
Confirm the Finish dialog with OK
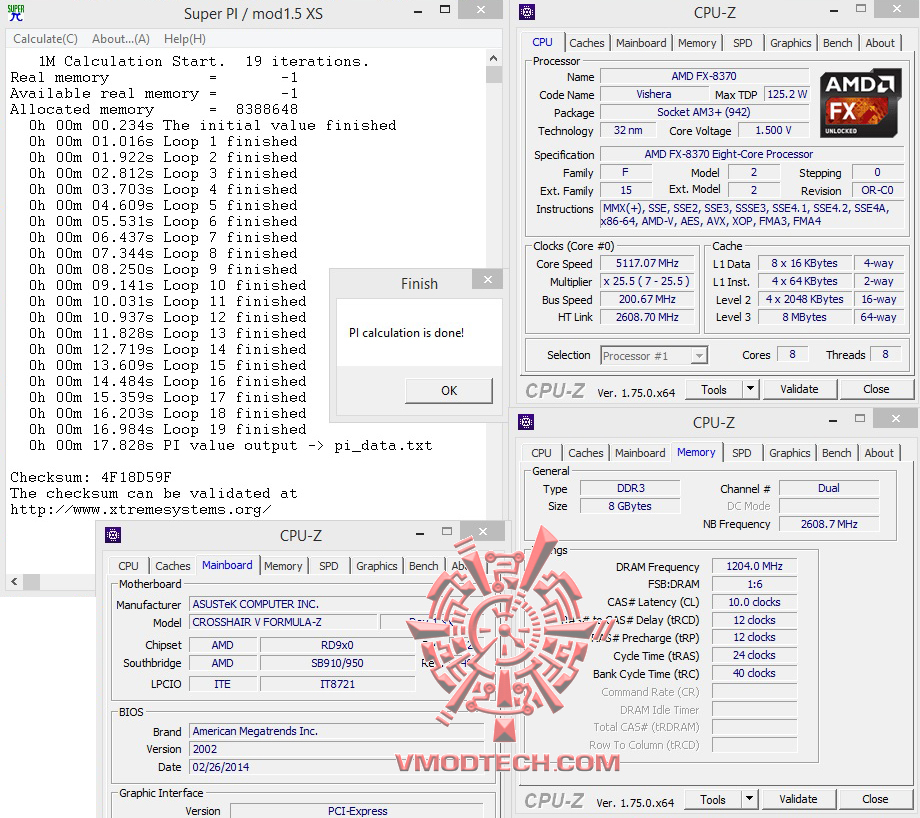coord(449,391)
